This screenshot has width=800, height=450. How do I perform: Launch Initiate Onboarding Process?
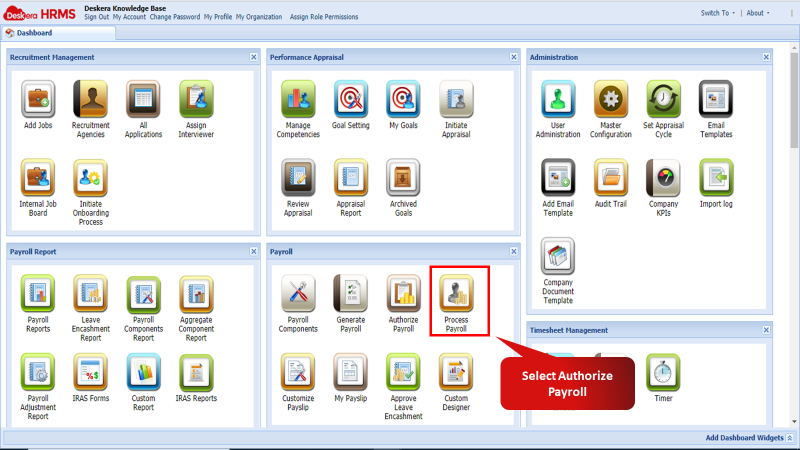click(x=91, y=178)
